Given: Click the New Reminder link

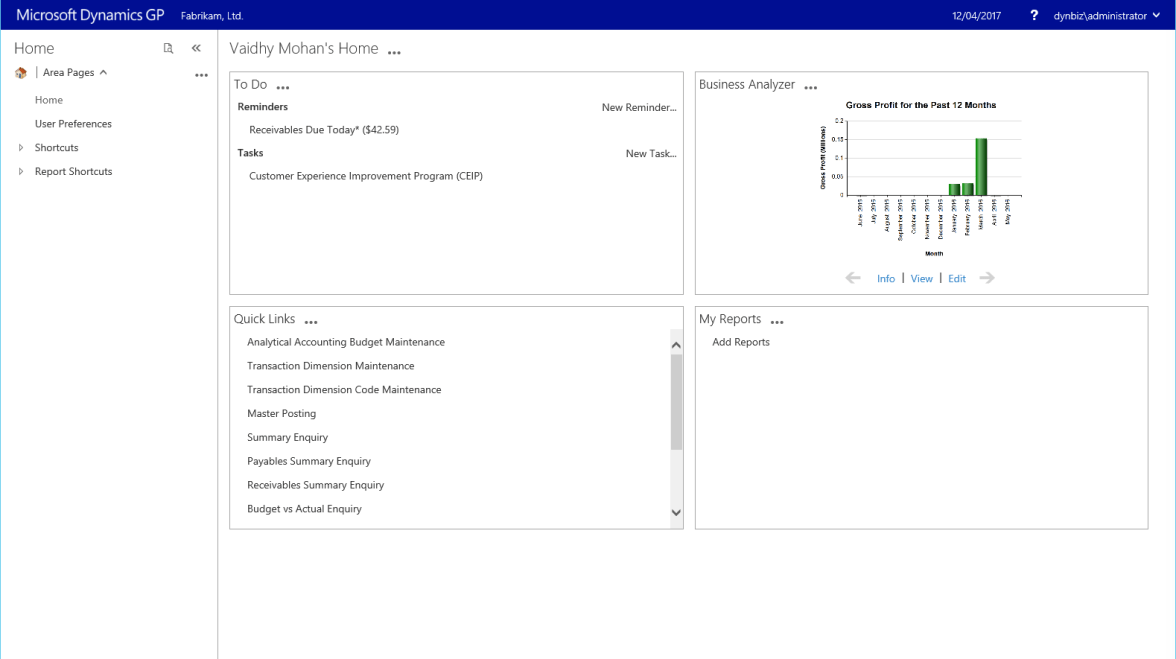Looking at the screenshot, I should coord(639,107).
